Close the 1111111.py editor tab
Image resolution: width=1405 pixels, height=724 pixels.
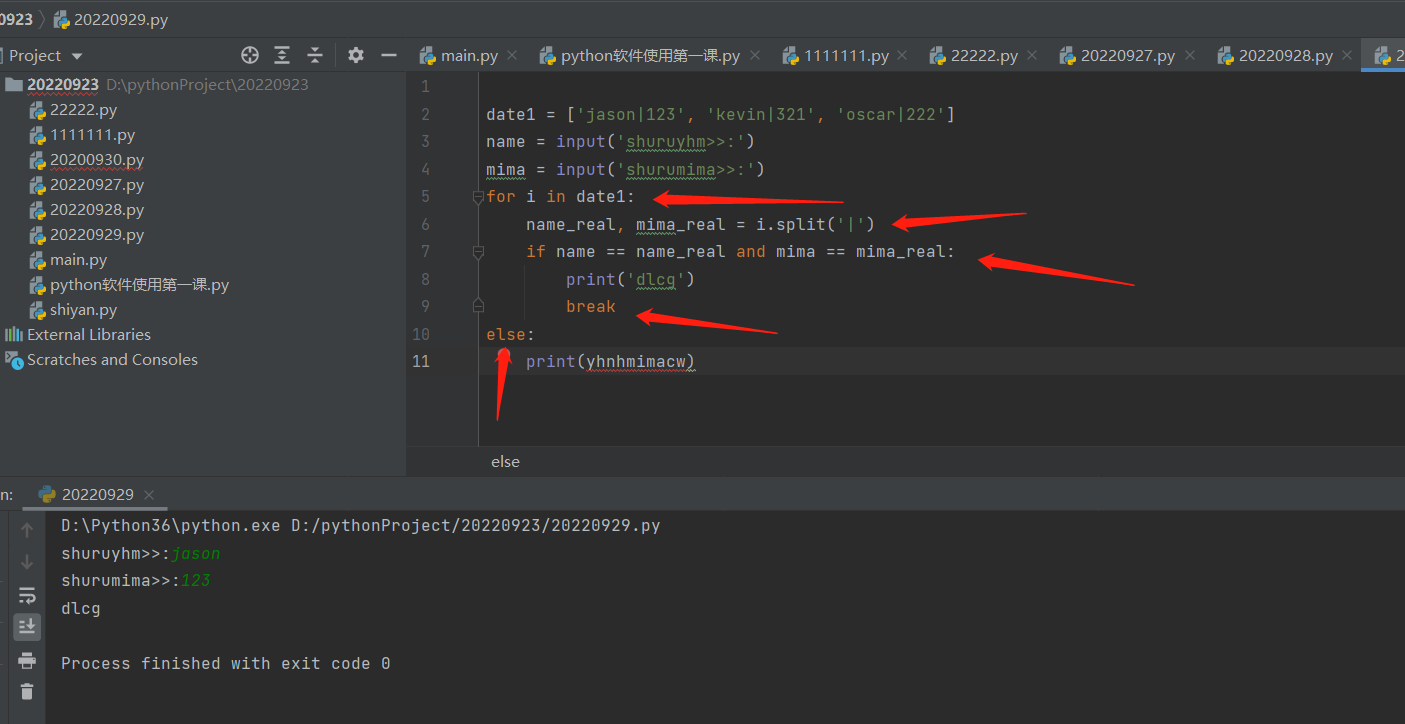(x=903, y=56)
